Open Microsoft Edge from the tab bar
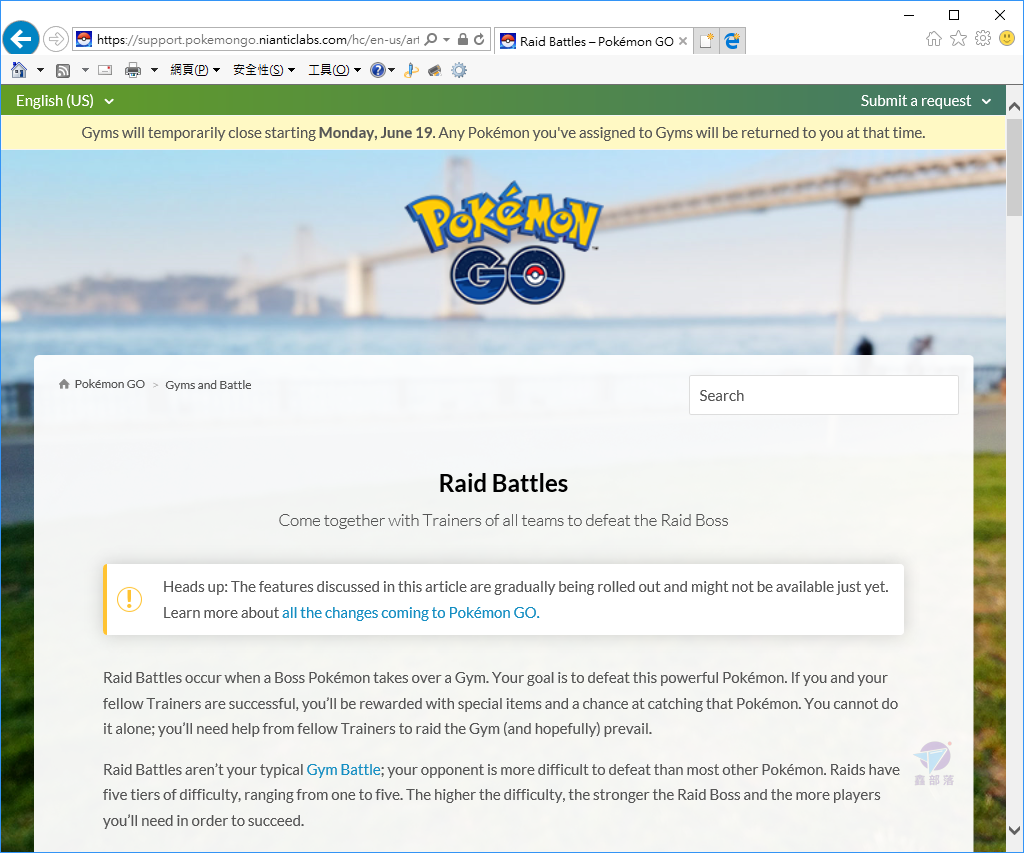 pos(732,41)
